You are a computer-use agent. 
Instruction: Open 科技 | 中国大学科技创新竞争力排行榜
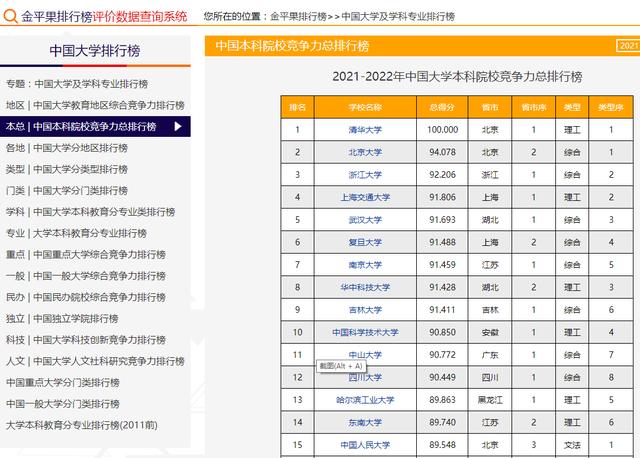click(86, 340)
